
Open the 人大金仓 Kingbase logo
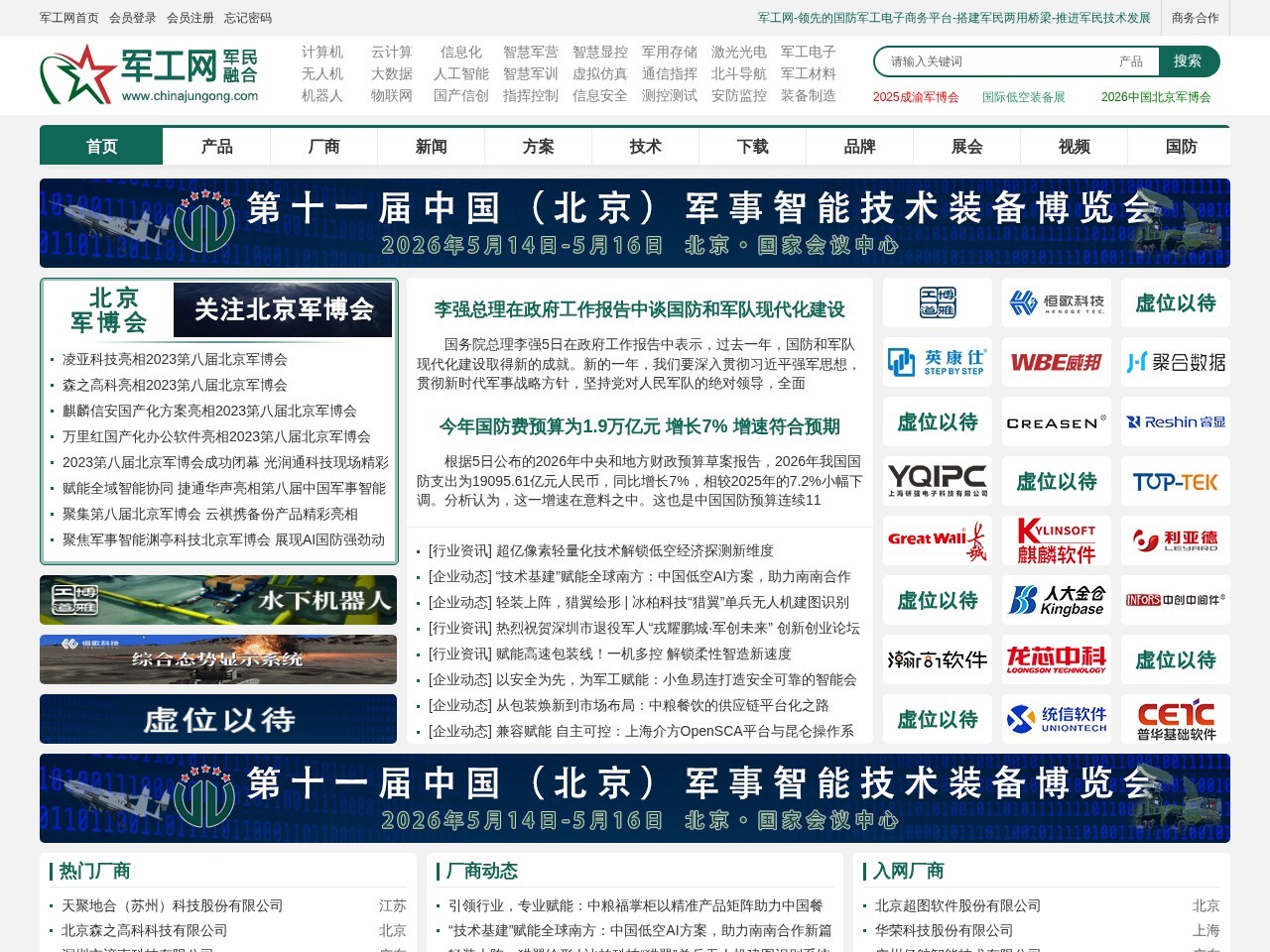pyautogui.click(x=1056, y=600)
